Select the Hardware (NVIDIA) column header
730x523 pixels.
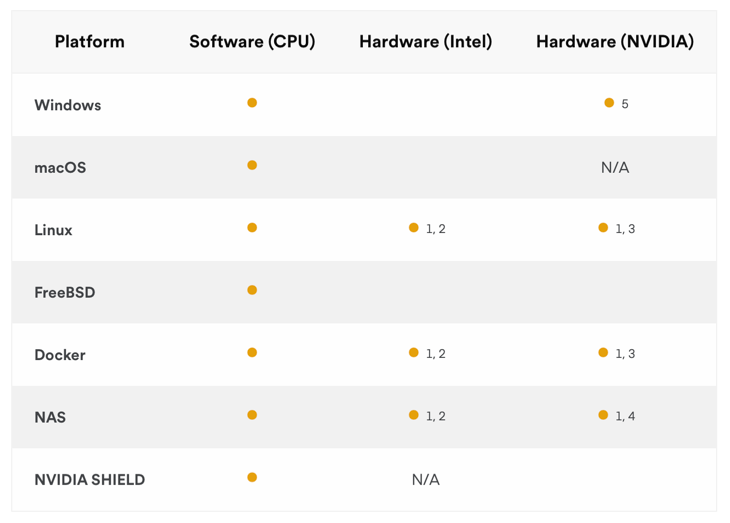click(614, 42)
